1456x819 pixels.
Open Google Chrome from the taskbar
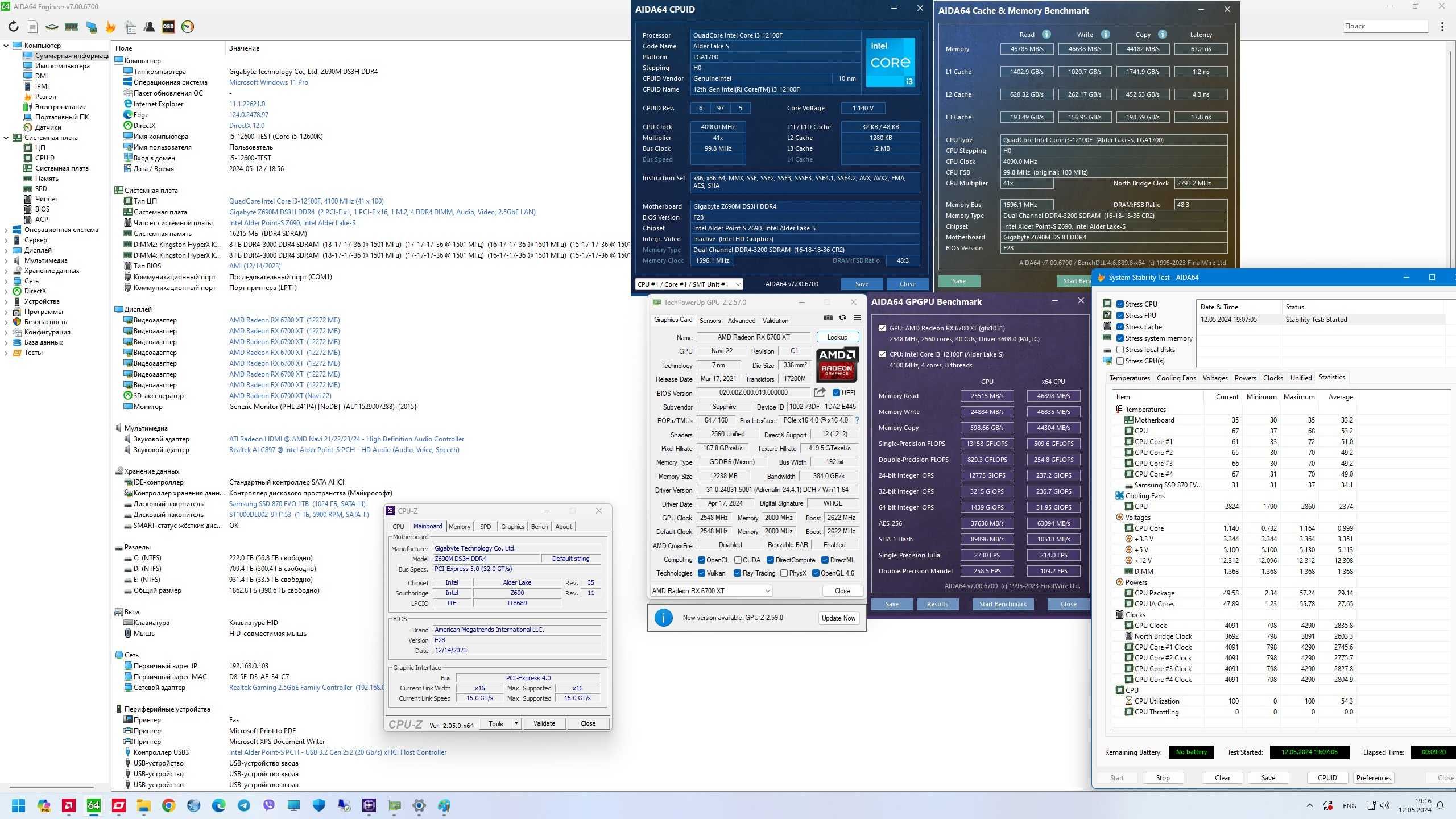click(x=168, y=805)
